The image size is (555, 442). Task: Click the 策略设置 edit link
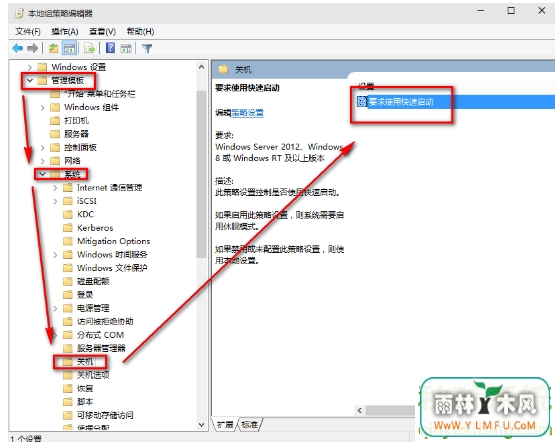point(247,113)
